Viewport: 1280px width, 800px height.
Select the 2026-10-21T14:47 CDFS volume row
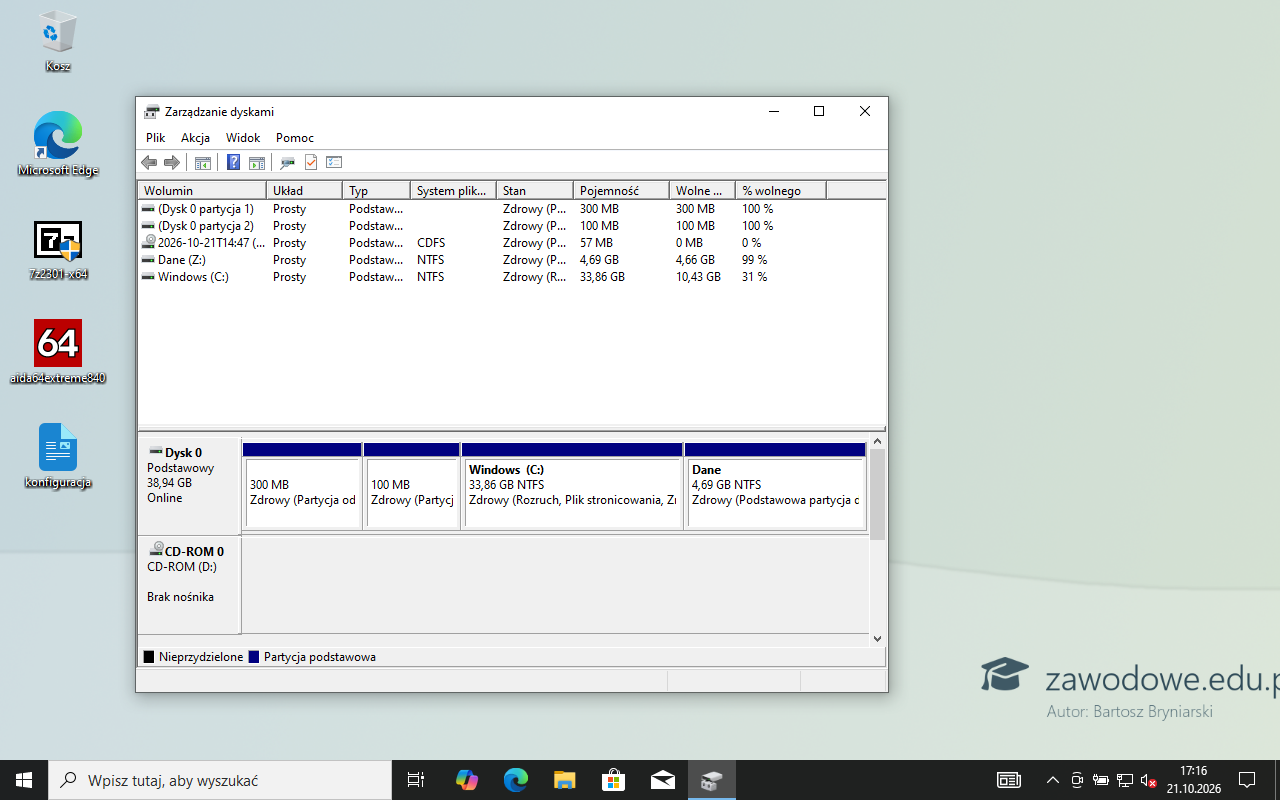pyautogui.click(x=511, y=243)
